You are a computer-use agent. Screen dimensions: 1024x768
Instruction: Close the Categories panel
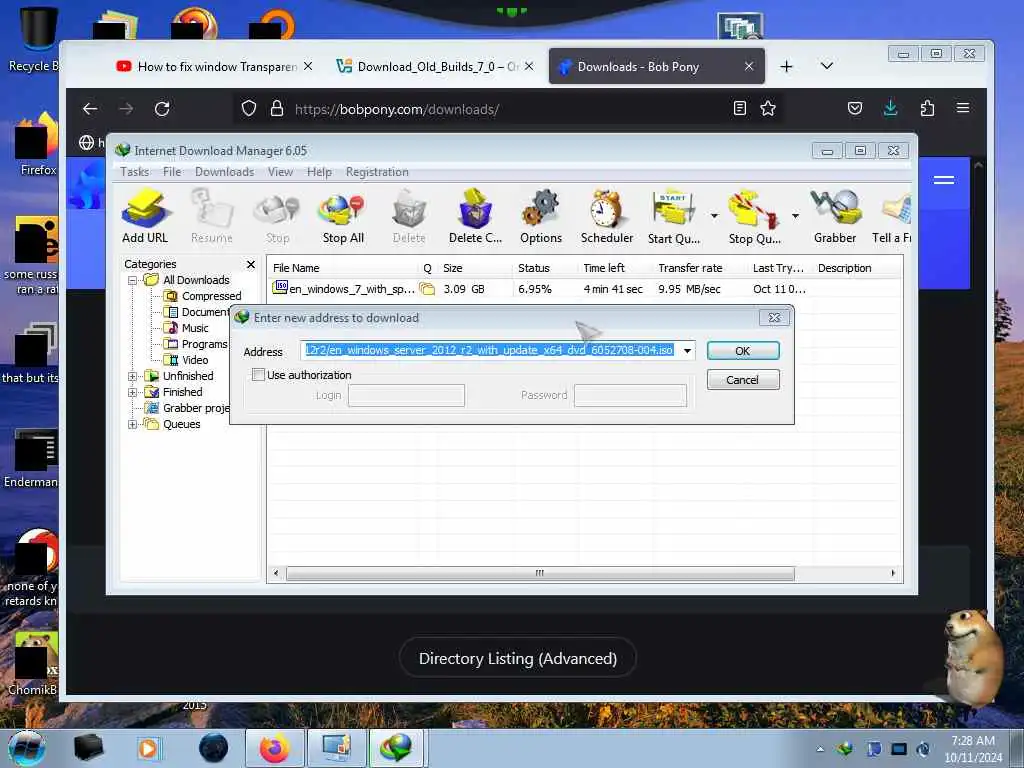coord(250,264)
